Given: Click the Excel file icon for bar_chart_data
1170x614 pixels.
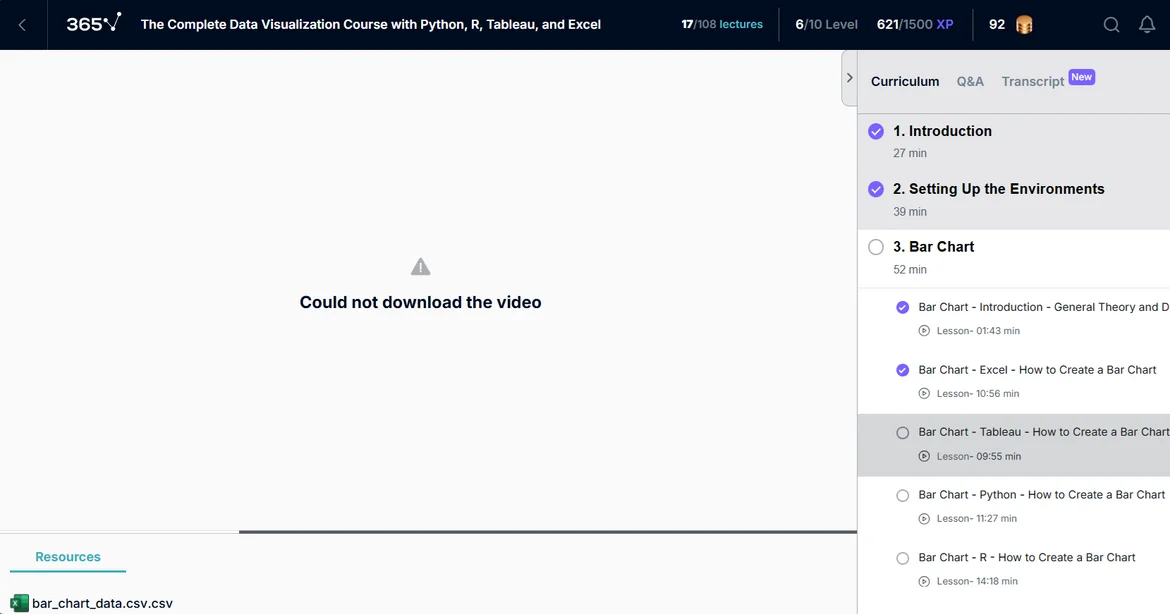Looking at the screenshot, I should (19, 603).
